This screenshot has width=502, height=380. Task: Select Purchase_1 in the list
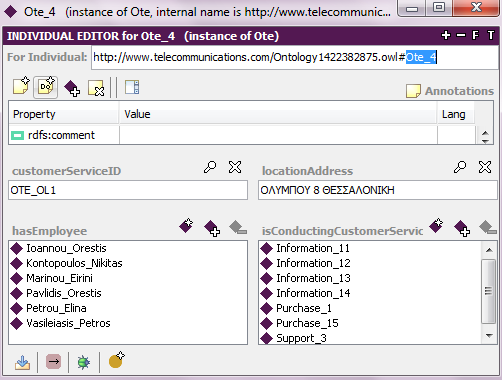pyautogui.click(x=304, y=308)
